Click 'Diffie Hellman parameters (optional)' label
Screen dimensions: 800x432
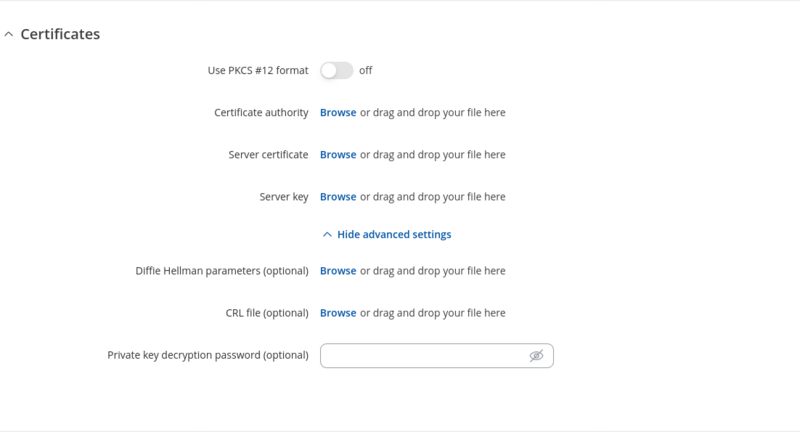pos(222,271)
